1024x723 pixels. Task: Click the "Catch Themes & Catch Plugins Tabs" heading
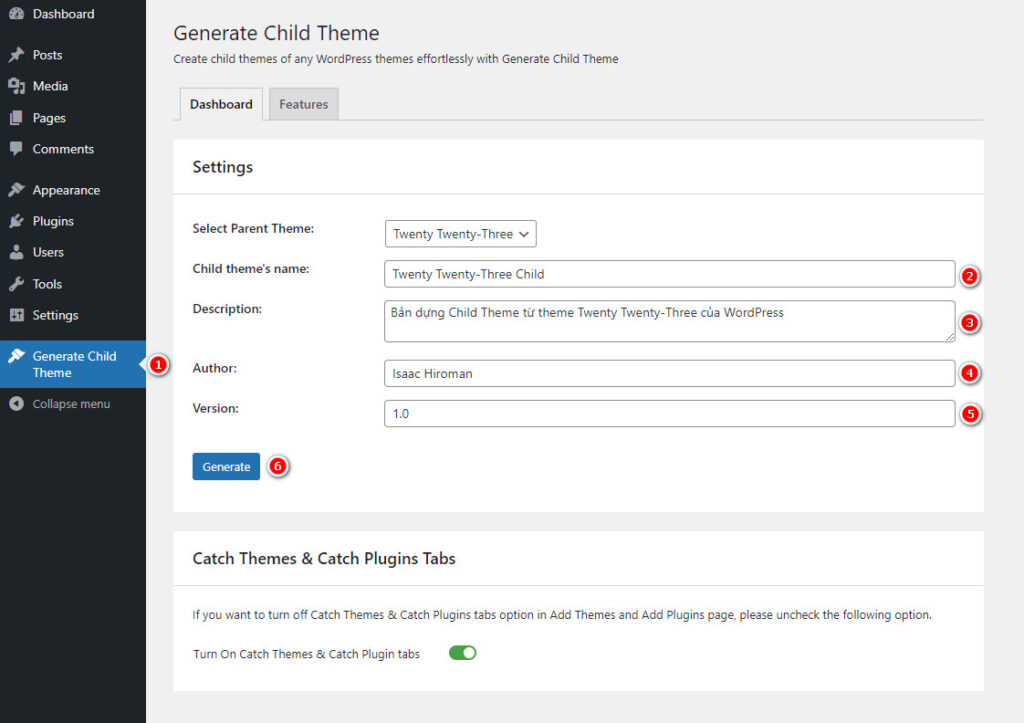pos(324,558)
